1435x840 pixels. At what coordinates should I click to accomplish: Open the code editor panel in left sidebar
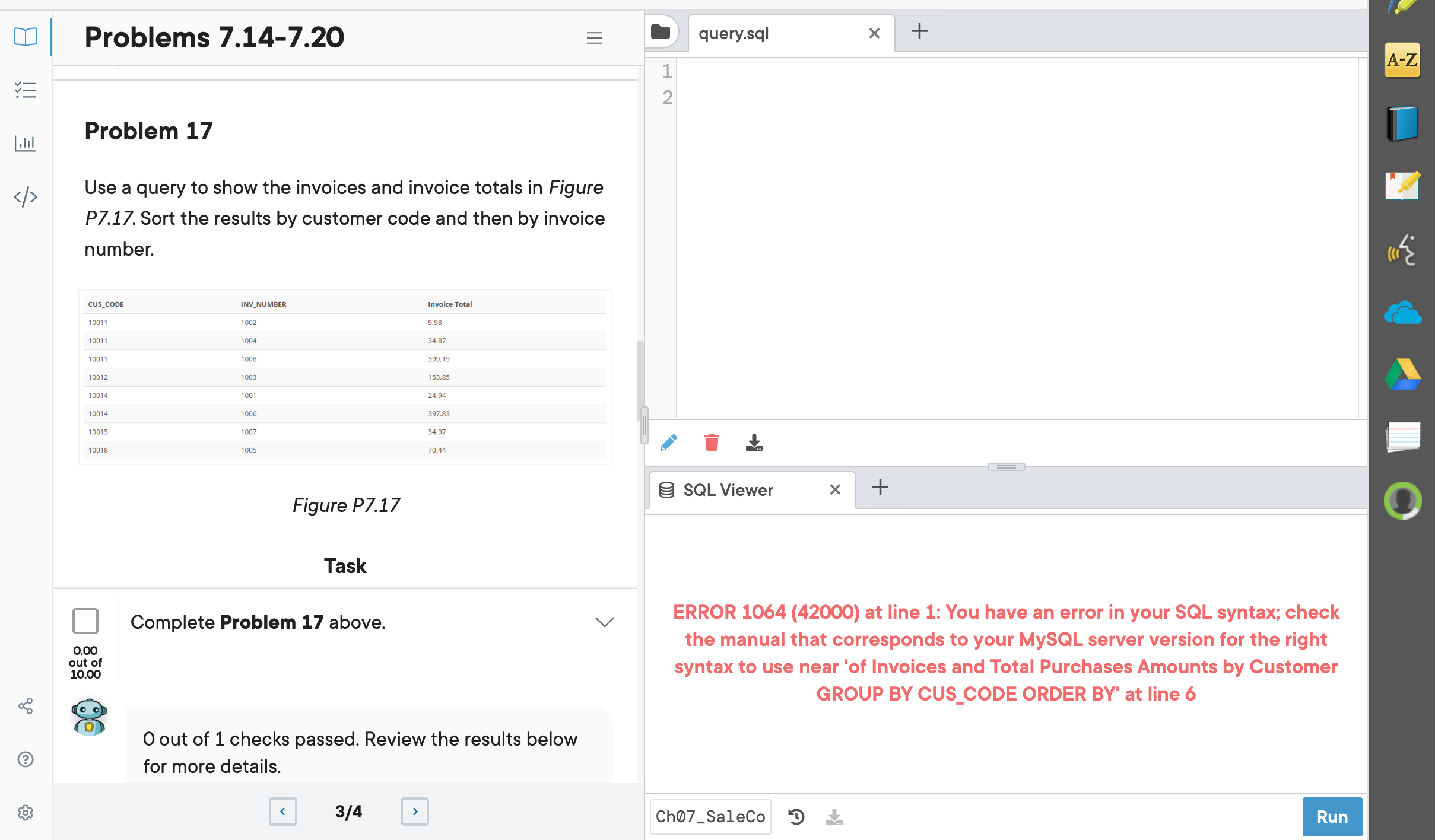pos(26,197)
